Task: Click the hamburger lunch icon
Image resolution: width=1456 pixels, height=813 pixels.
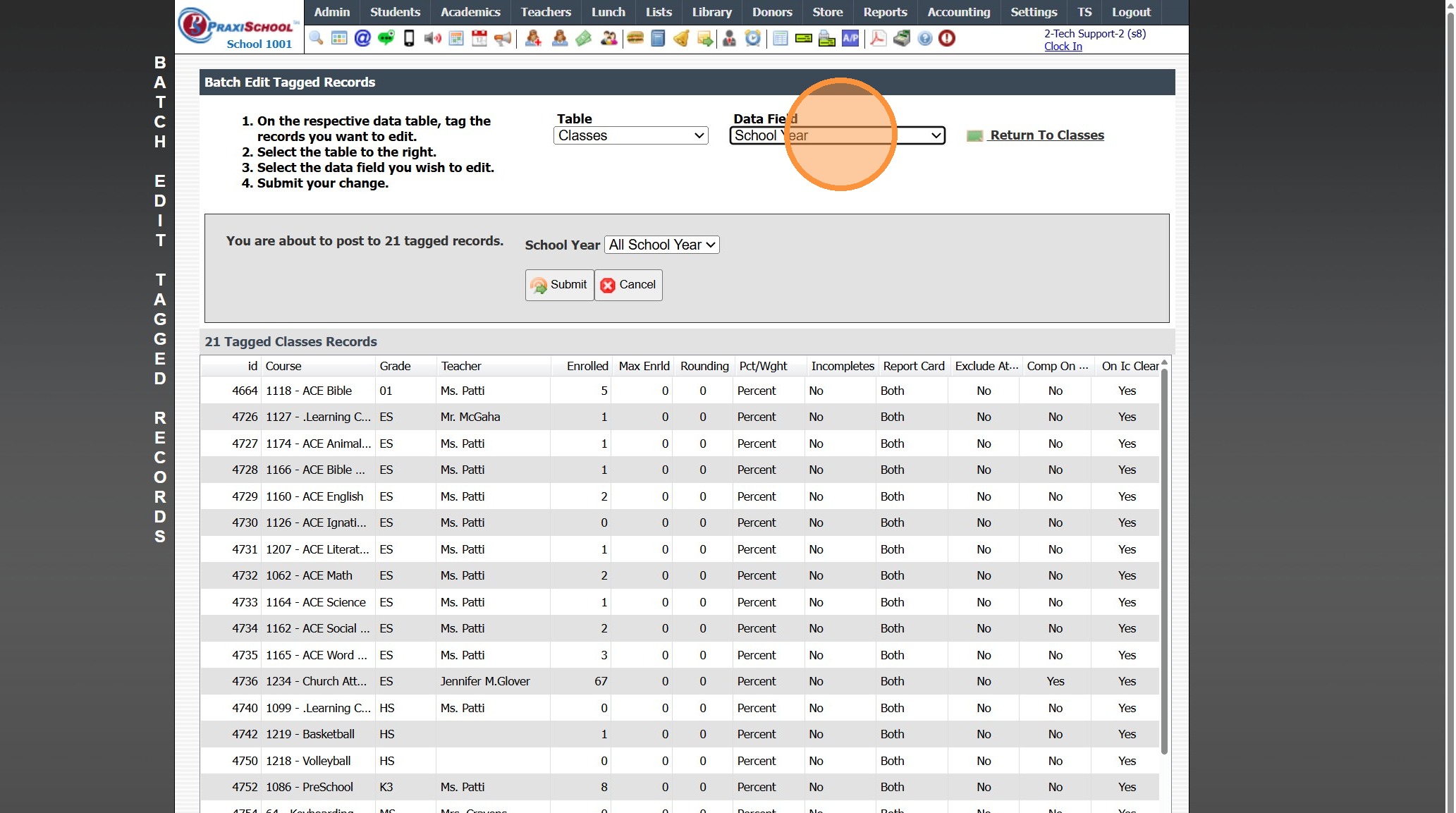Action: click(x=635, y=38)
